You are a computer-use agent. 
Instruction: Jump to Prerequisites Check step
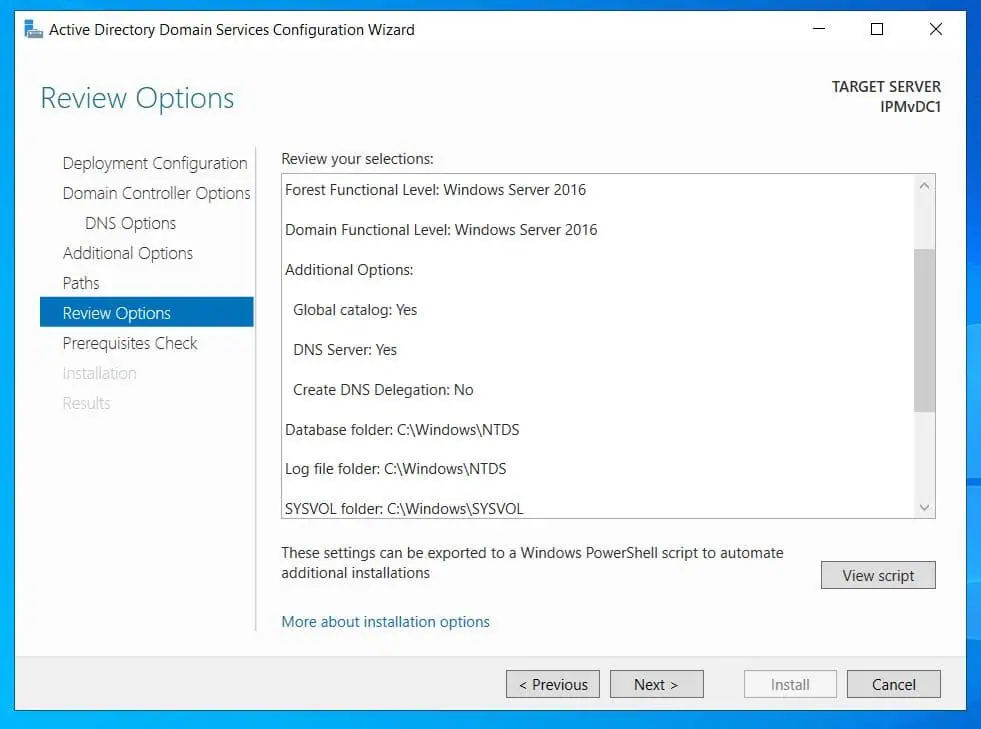pyautogui.click(x=130, y=343)
